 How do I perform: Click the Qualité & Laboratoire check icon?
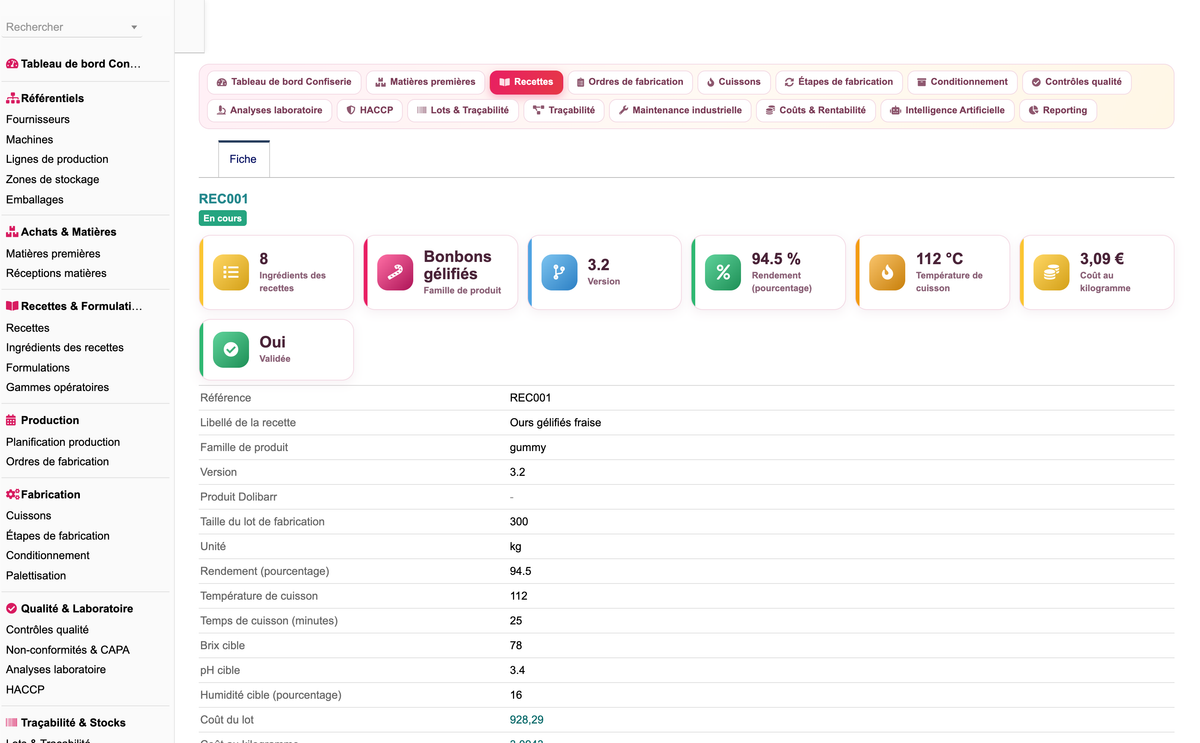click(x=12, y=608)
